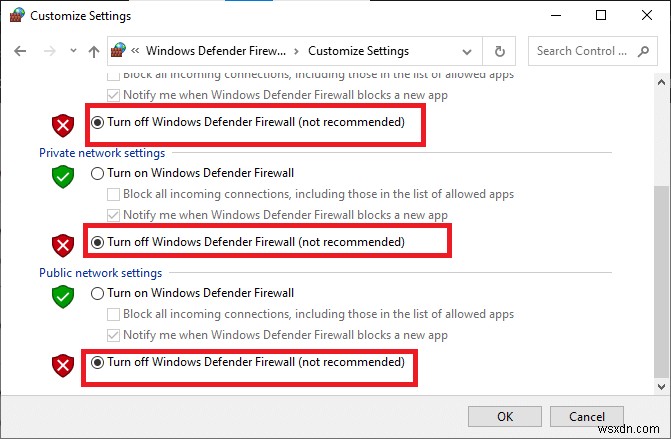Click the Up folder arrow
The width and height of the screenshot is (671, 439).
click(93, 51)
